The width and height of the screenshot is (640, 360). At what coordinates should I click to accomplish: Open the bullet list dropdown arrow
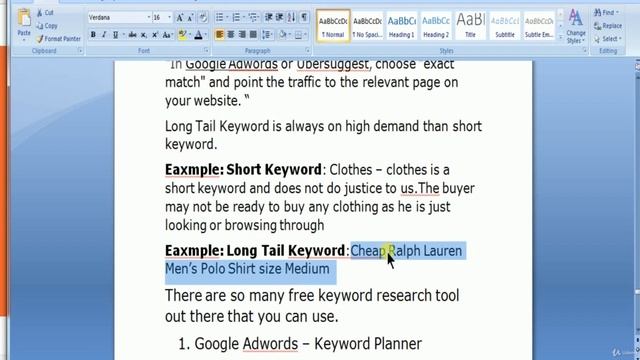[227, 18]
